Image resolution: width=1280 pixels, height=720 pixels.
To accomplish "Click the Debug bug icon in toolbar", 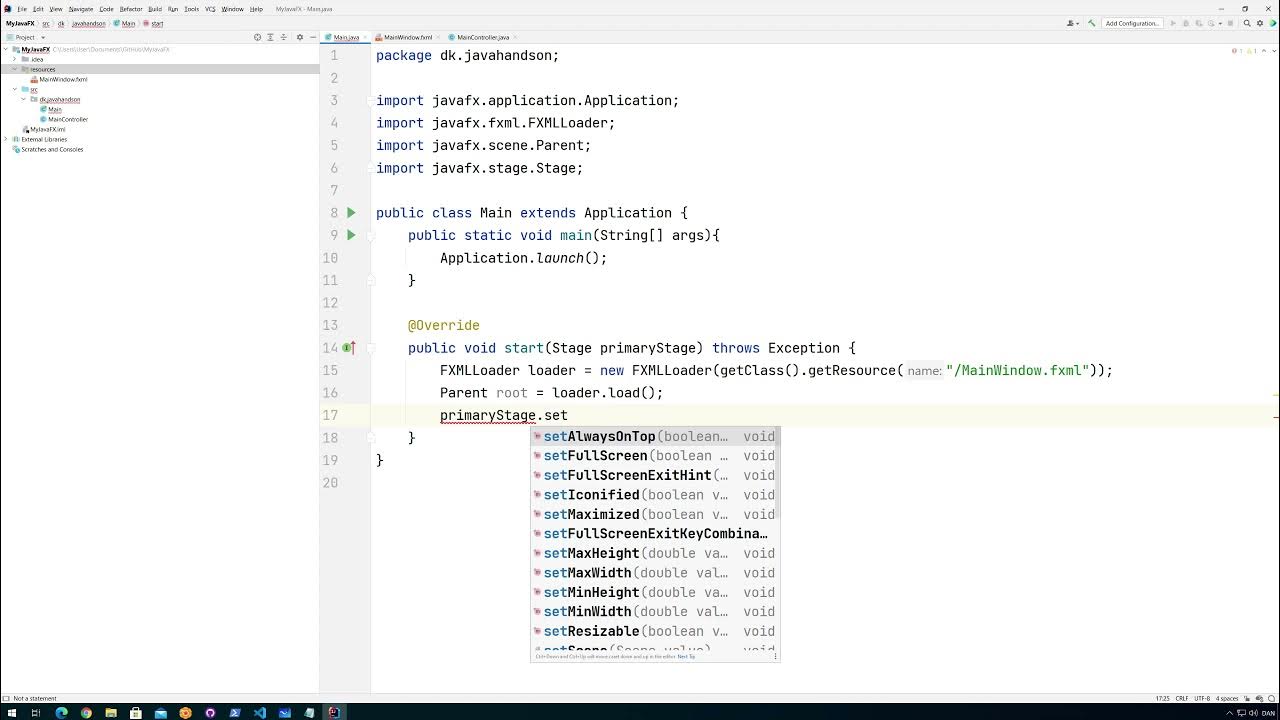I will click(x=1186, y=23).
